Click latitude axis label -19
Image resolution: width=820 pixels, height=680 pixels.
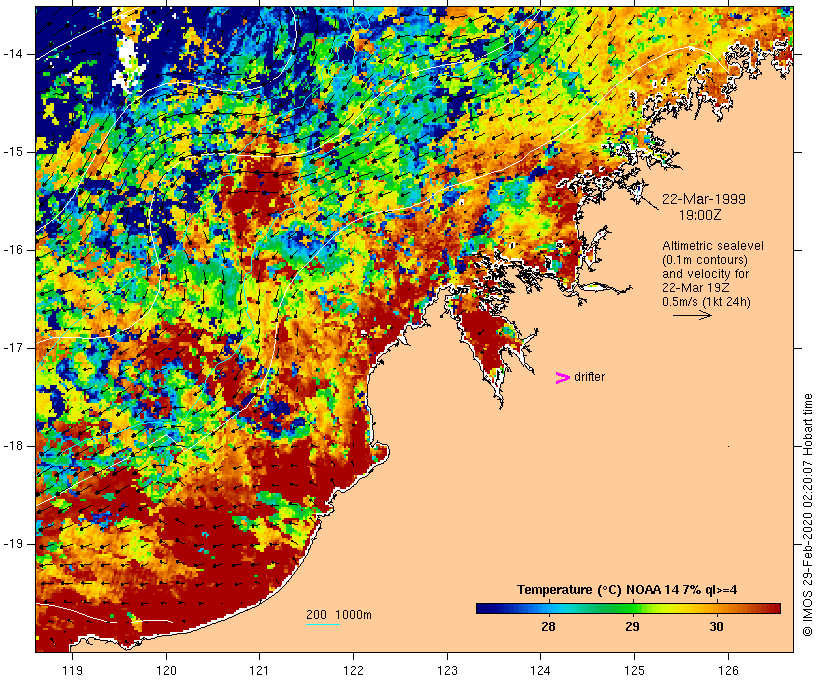(x=12, y=544)
